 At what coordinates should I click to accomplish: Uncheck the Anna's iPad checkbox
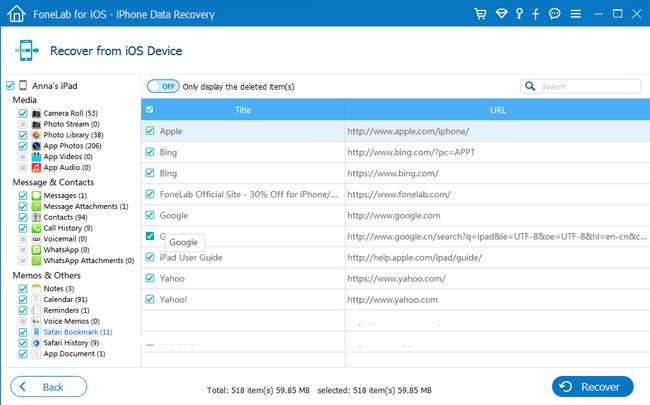[10, 85]
